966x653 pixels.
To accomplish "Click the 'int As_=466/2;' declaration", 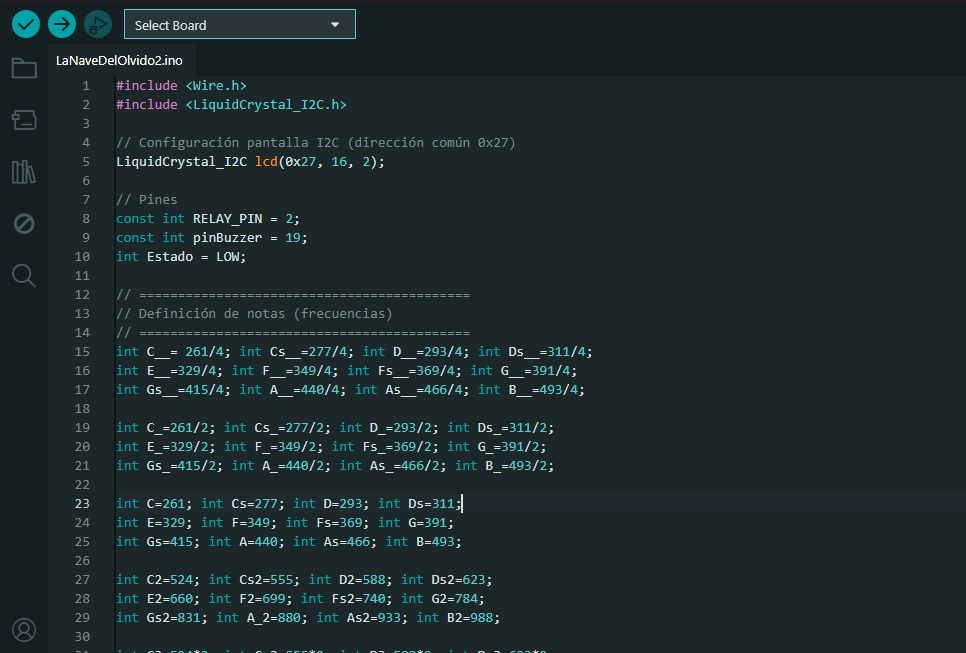I will (x=392, y=466).
